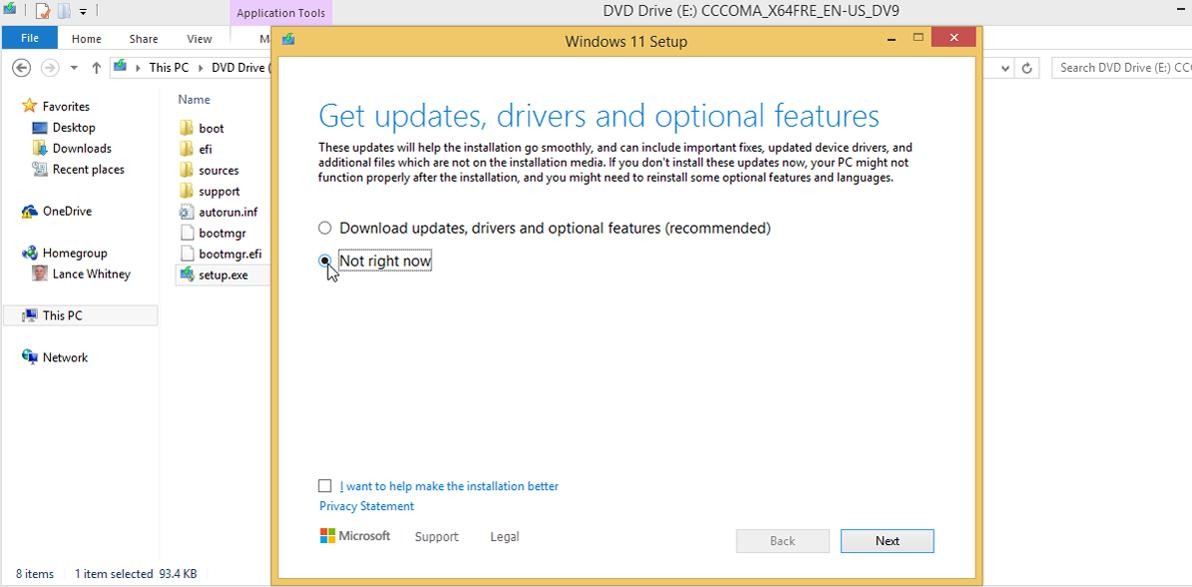Select the setup.exe file

click(223, 274)
